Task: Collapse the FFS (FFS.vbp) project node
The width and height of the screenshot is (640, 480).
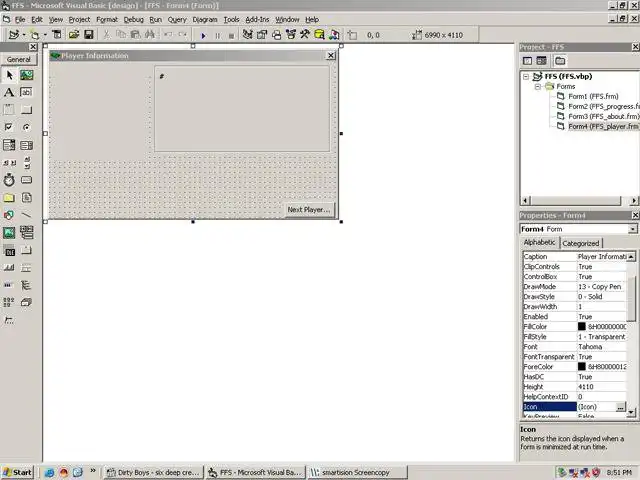Action: pos(526,76)
